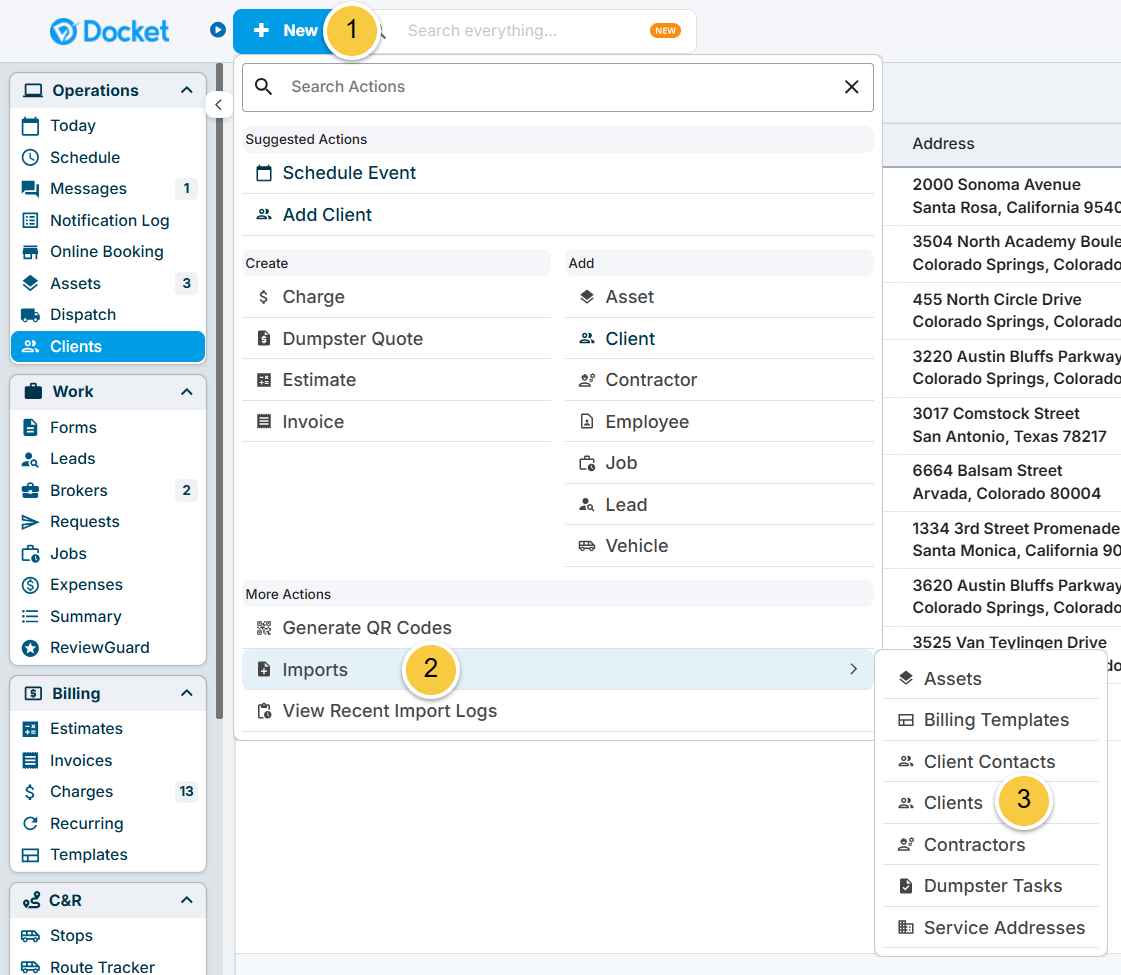Collapse the Operations section
Viewport: 1121px width, 975px height.
(185, 90)
